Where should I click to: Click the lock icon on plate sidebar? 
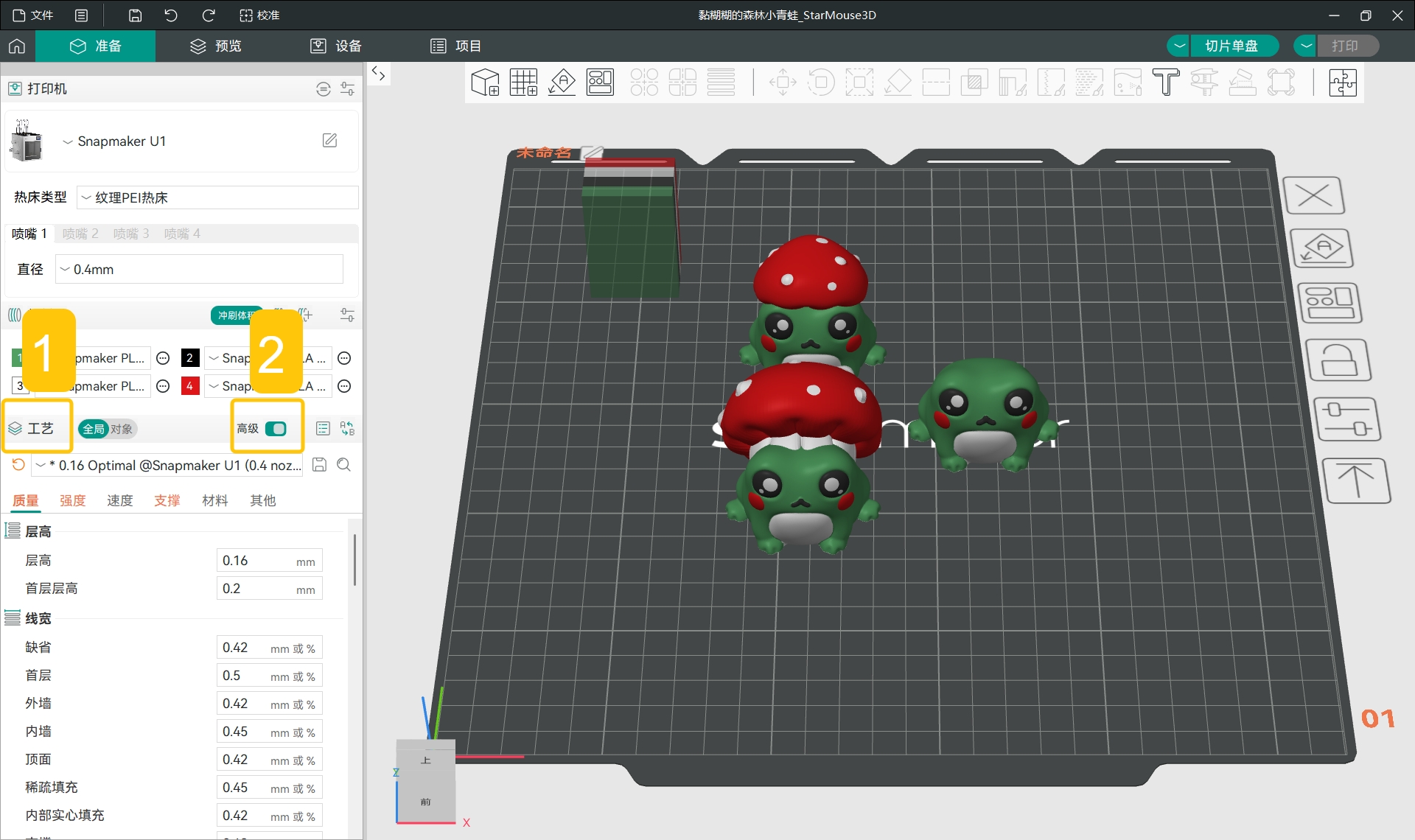[1338, 360]
